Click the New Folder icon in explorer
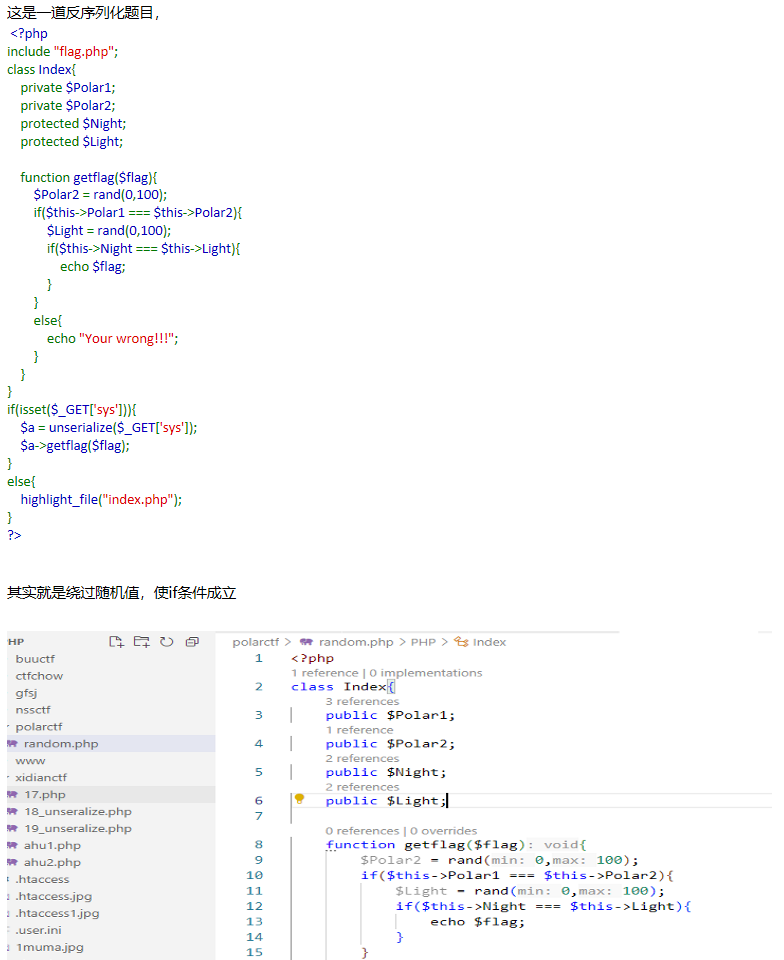 point(142,642)
